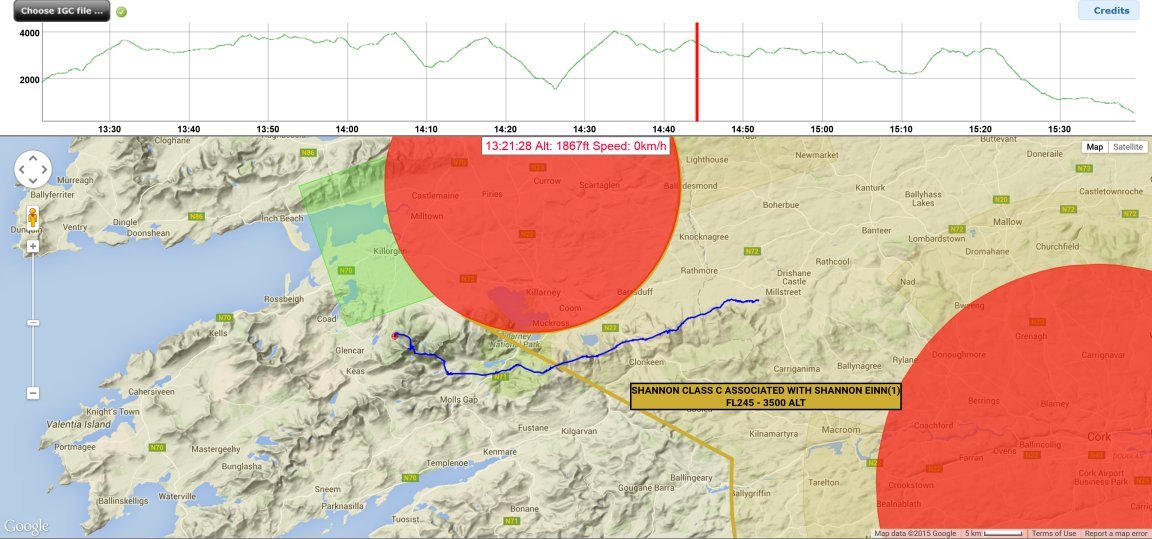Select the Street View pegman icon
1152x539 pixels.
(x=32, y=217)
